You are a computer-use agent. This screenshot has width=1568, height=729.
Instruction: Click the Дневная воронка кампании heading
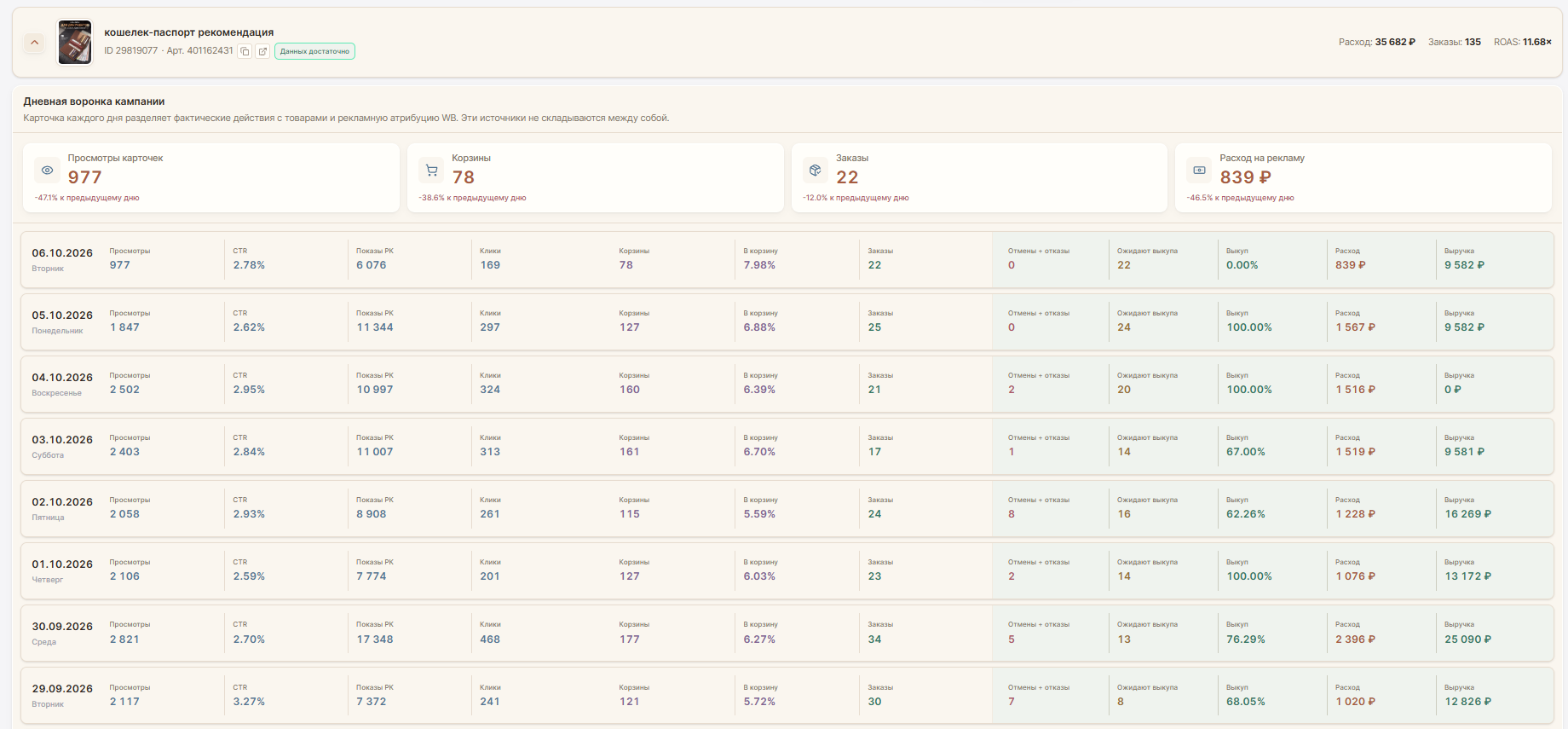point(94,101)
